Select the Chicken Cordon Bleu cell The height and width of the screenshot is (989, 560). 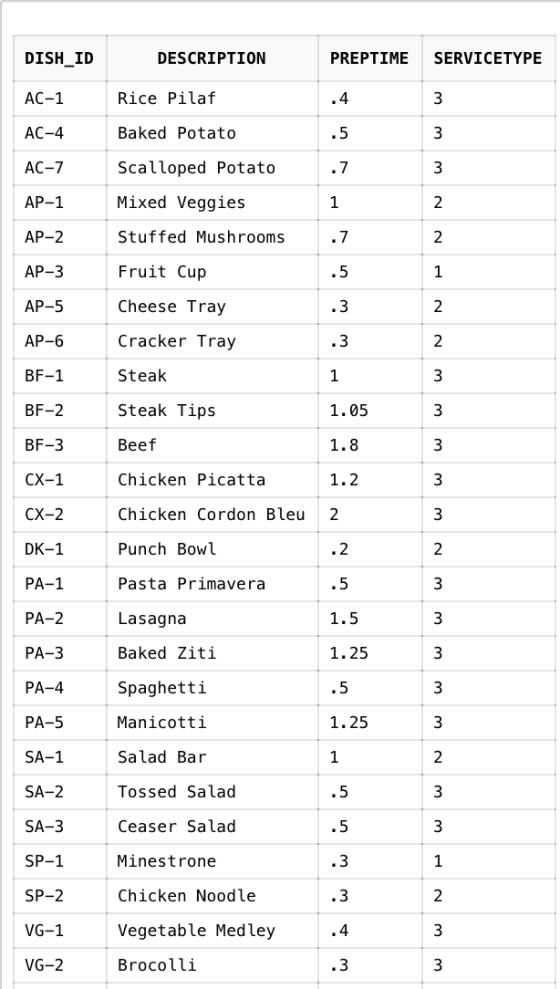coord(212,515)
